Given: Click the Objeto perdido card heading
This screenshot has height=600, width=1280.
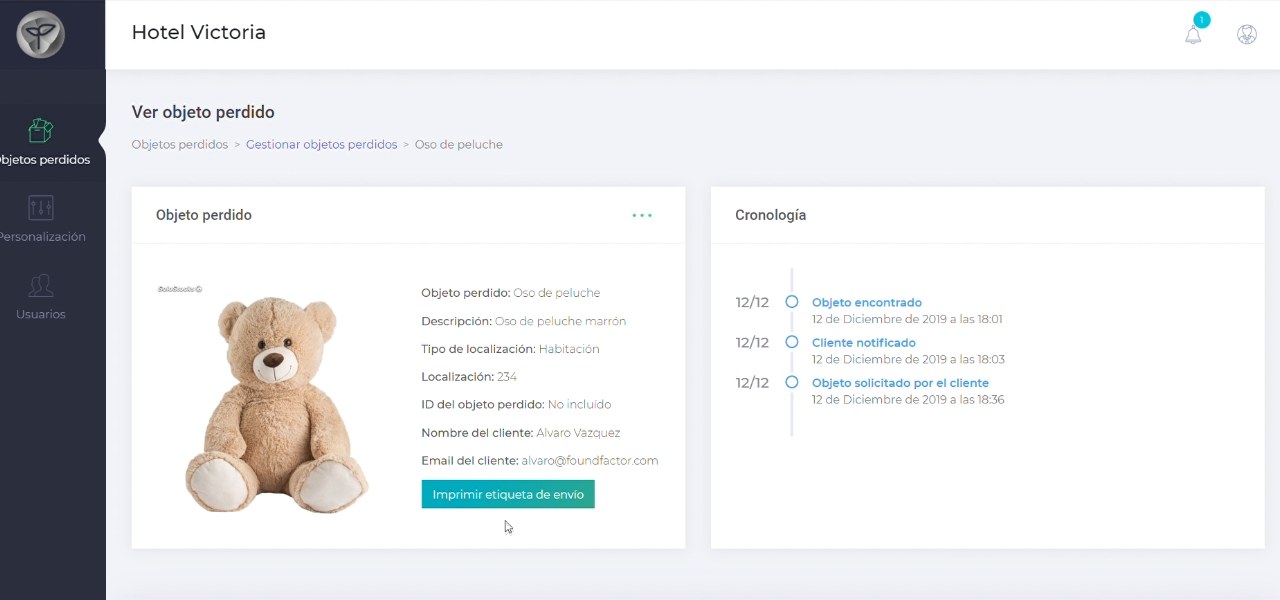Looking at the screenshot, I should pos(204,215).
